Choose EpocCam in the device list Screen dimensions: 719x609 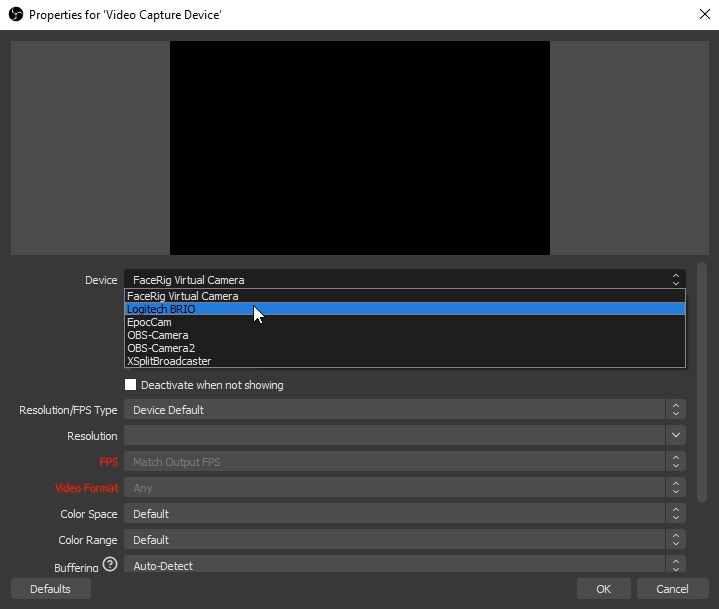coord(150,322)
